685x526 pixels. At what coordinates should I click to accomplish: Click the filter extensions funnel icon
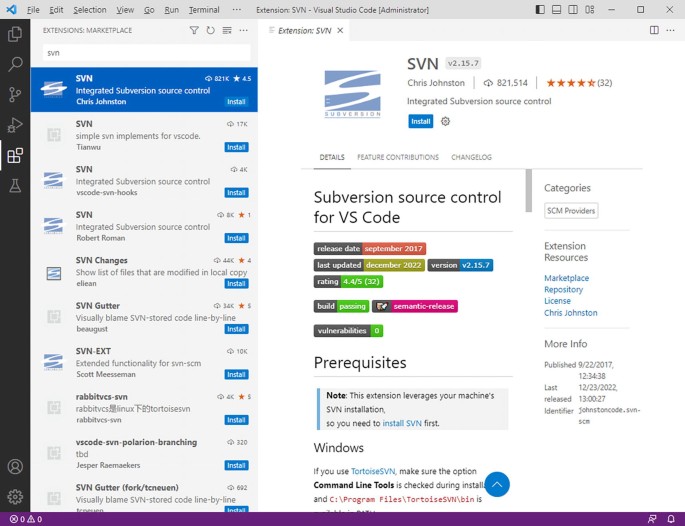[194, 30]
